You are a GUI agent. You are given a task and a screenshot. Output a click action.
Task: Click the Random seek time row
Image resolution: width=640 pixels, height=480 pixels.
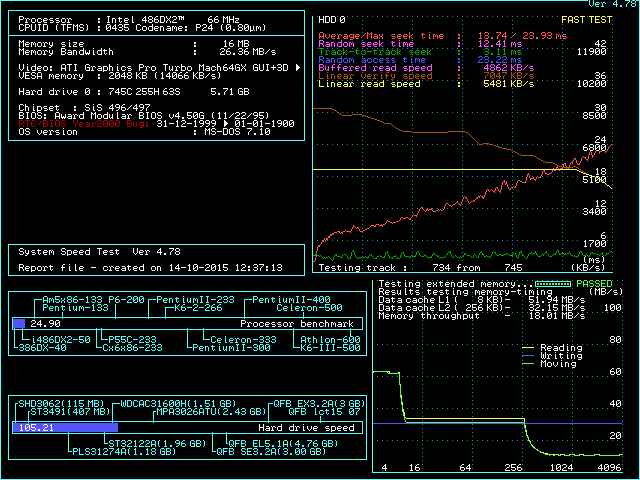tap(420, 44)
